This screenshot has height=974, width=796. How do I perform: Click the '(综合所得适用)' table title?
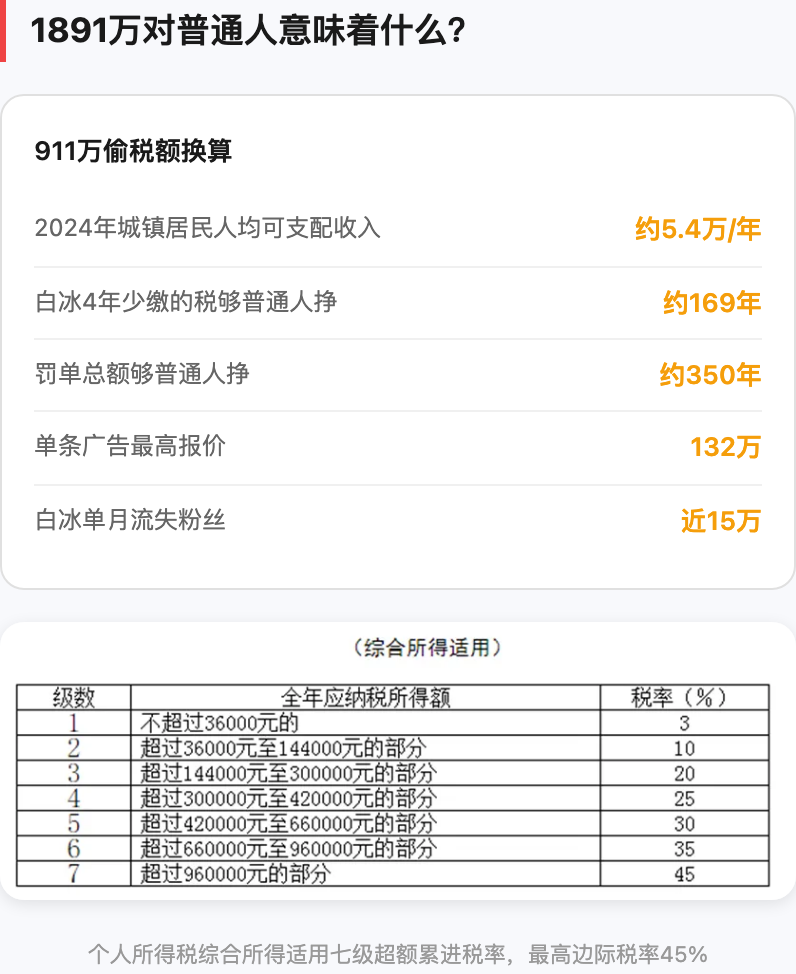(427, 648)
